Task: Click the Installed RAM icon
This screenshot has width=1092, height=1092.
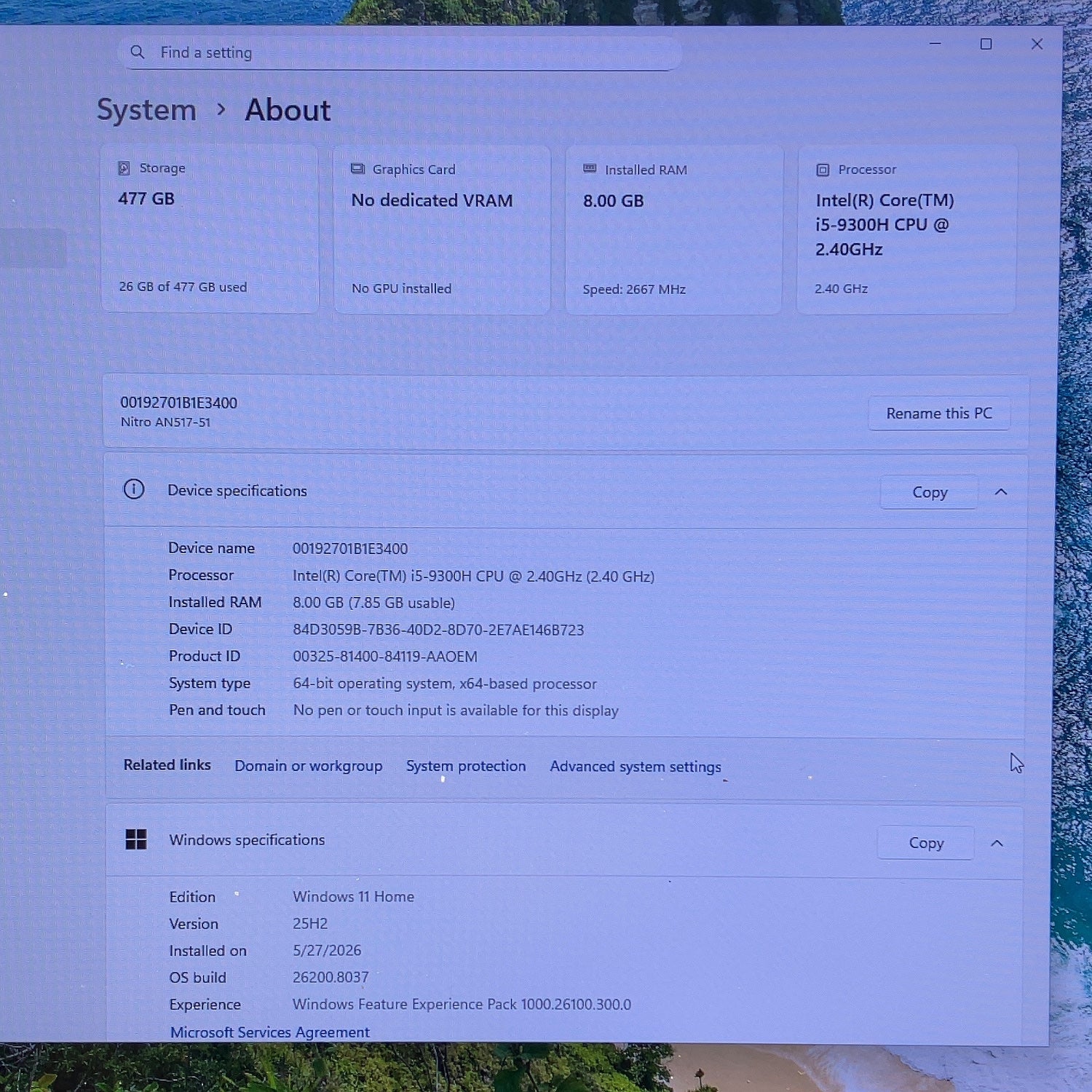Action: [x=590, y=169]
